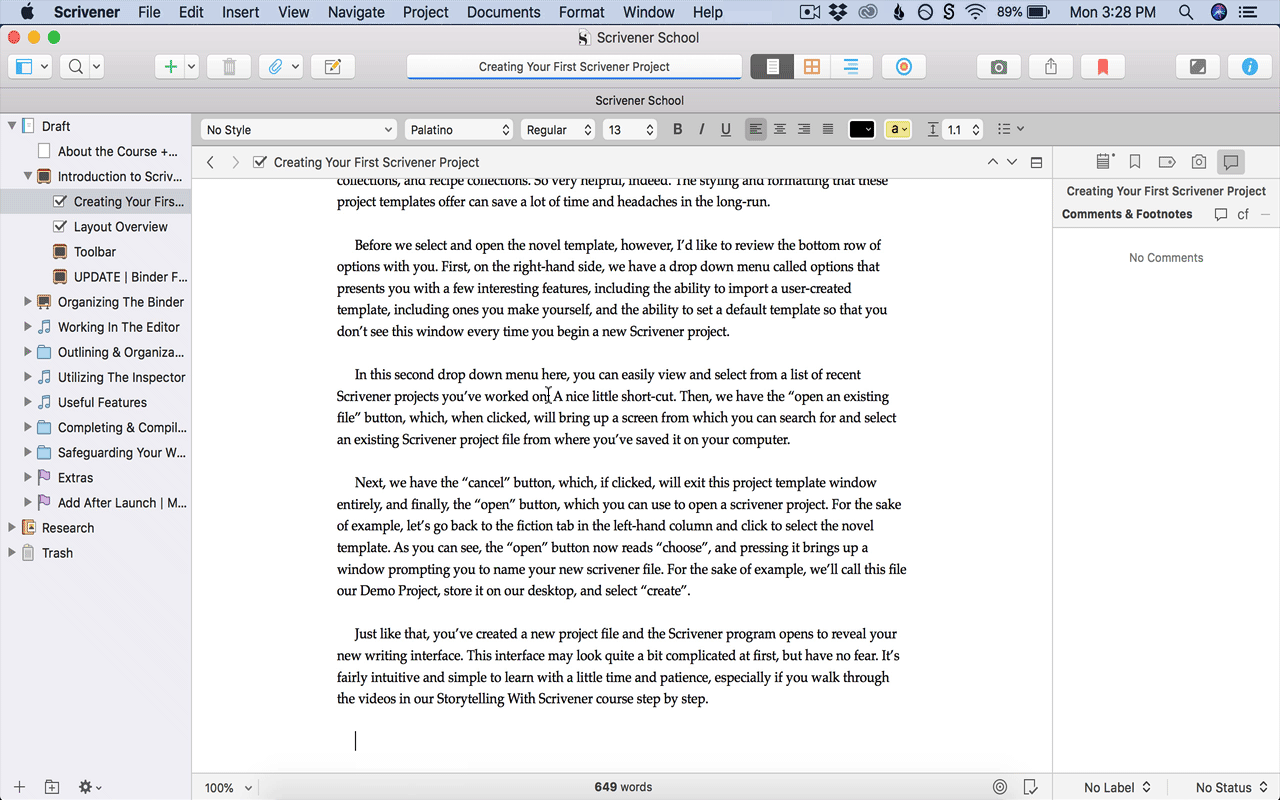Open the Insert menu
Viewport: 1280px width, 800px height.
[x=240, y=12]
